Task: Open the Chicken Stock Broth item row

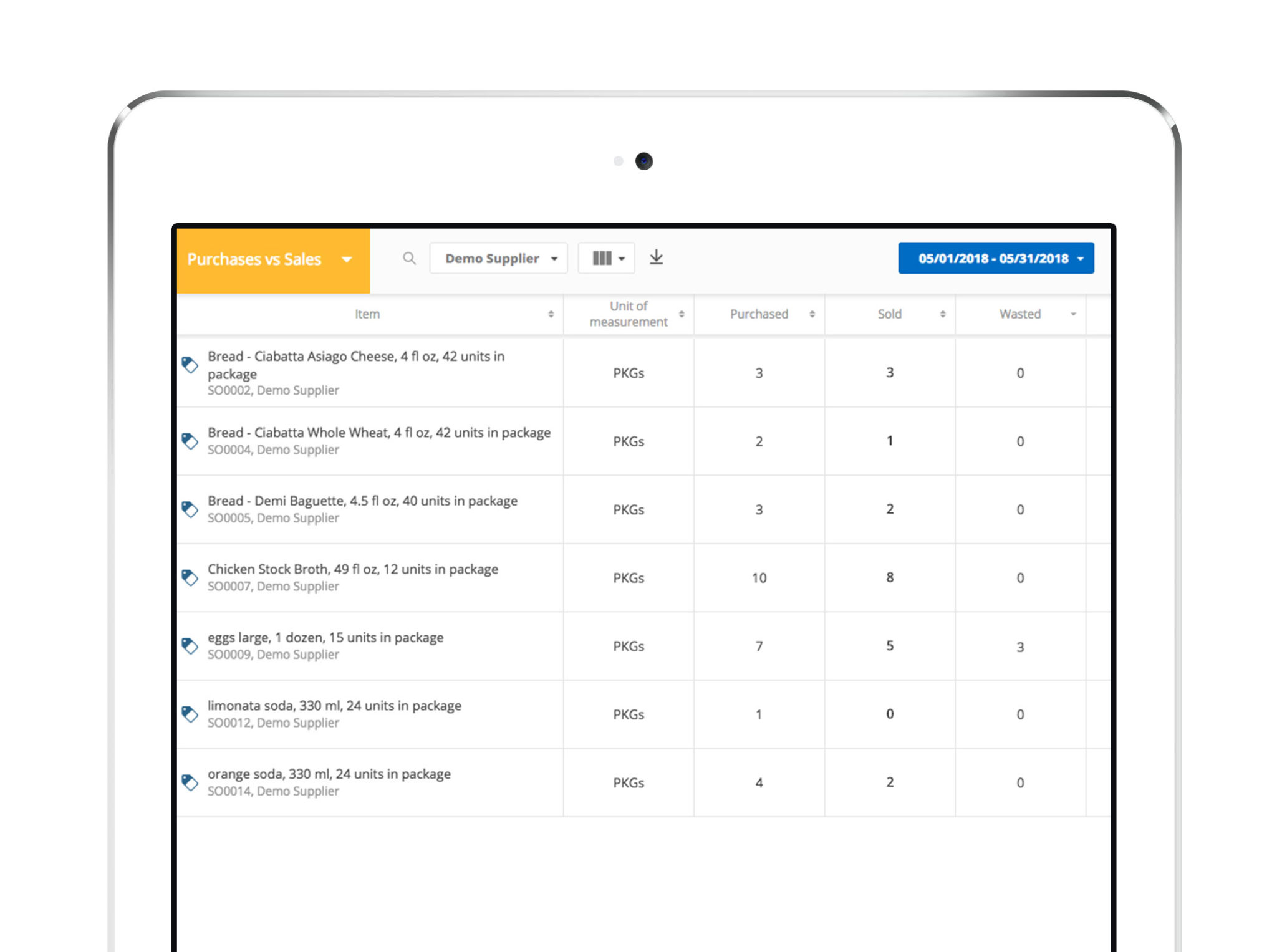Action: click(x=353, y=569)
